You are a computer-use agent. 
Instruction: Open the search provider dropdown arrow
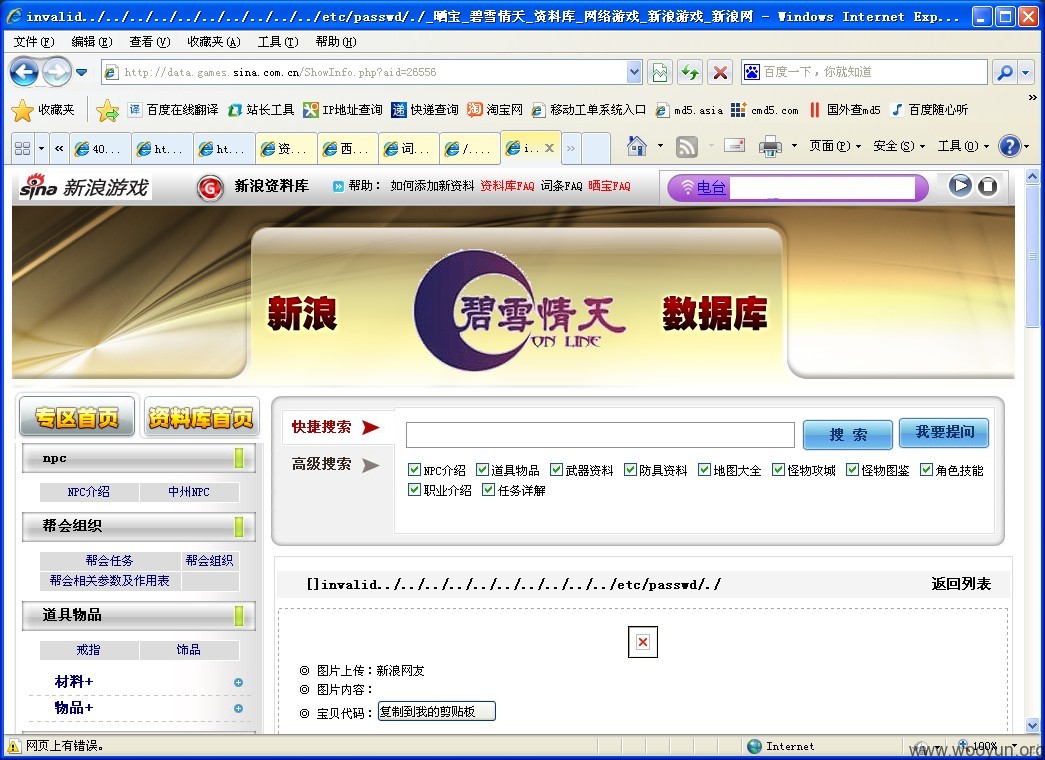tap(1025, 72)
